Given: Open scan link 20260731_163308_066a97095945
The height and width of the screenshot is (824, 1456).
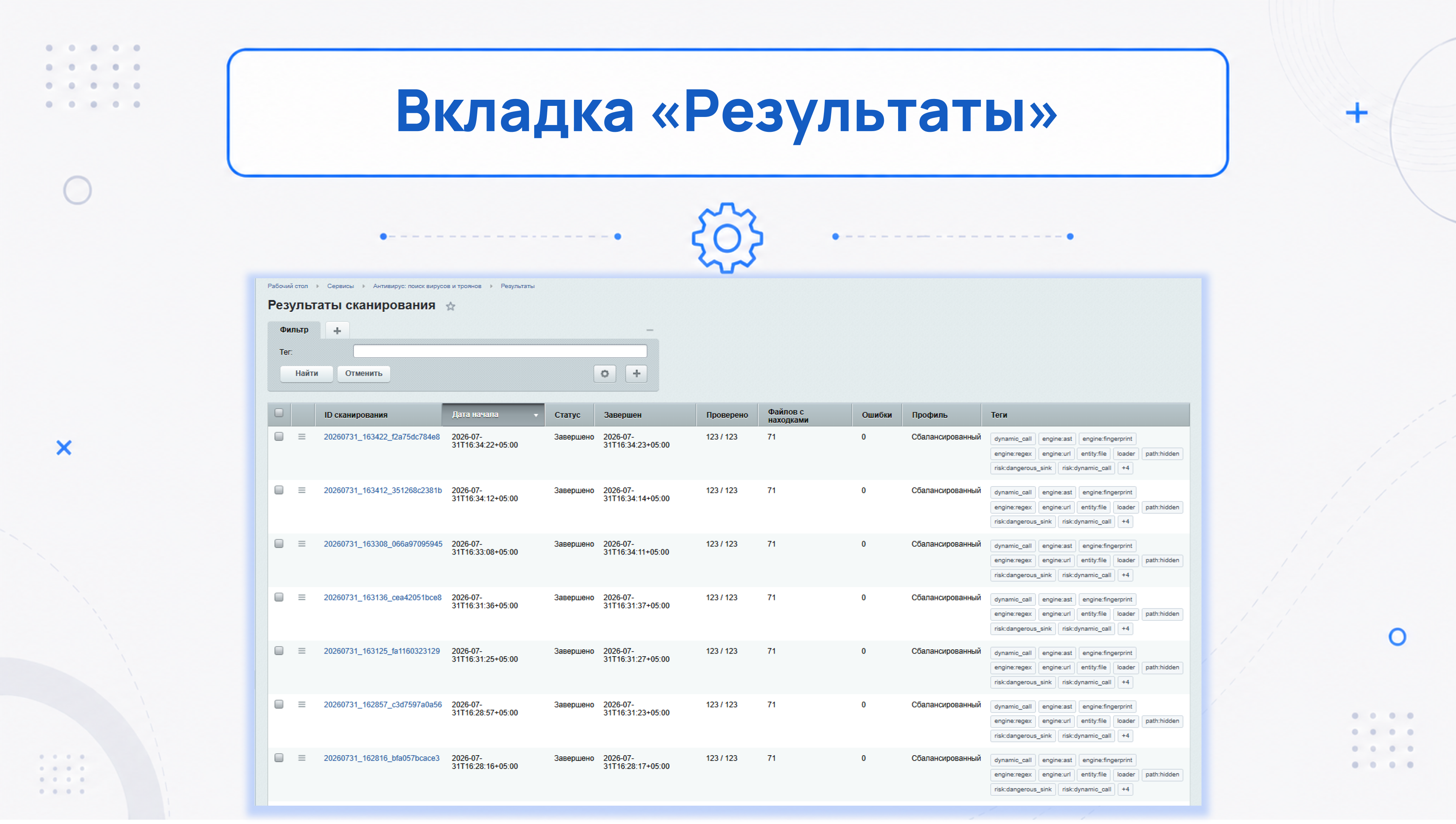Looking at the screenshot, I should click(383, 544).
